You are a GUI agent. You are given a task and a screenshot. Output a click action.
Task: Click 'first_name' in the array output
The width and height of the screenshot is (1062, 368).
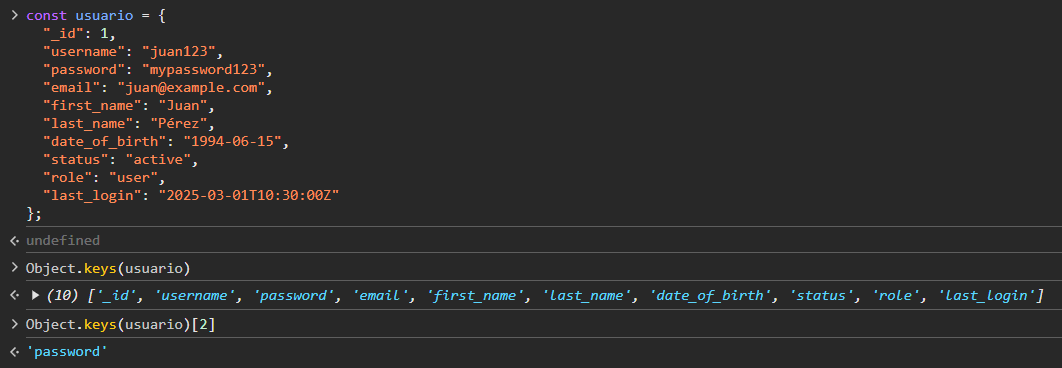(476, 295)
